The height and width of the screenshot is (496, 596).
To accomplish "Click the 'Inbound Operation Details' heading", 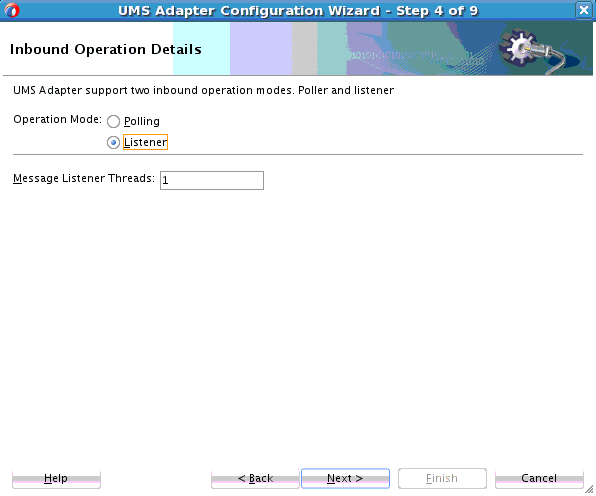I will pos(106,49).
